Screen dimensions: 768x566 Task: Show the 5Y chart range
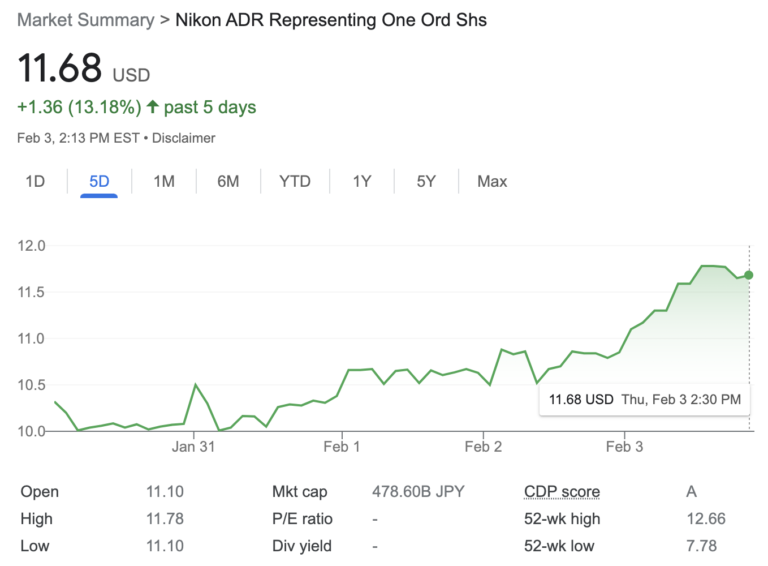click(x=426, y=182)
